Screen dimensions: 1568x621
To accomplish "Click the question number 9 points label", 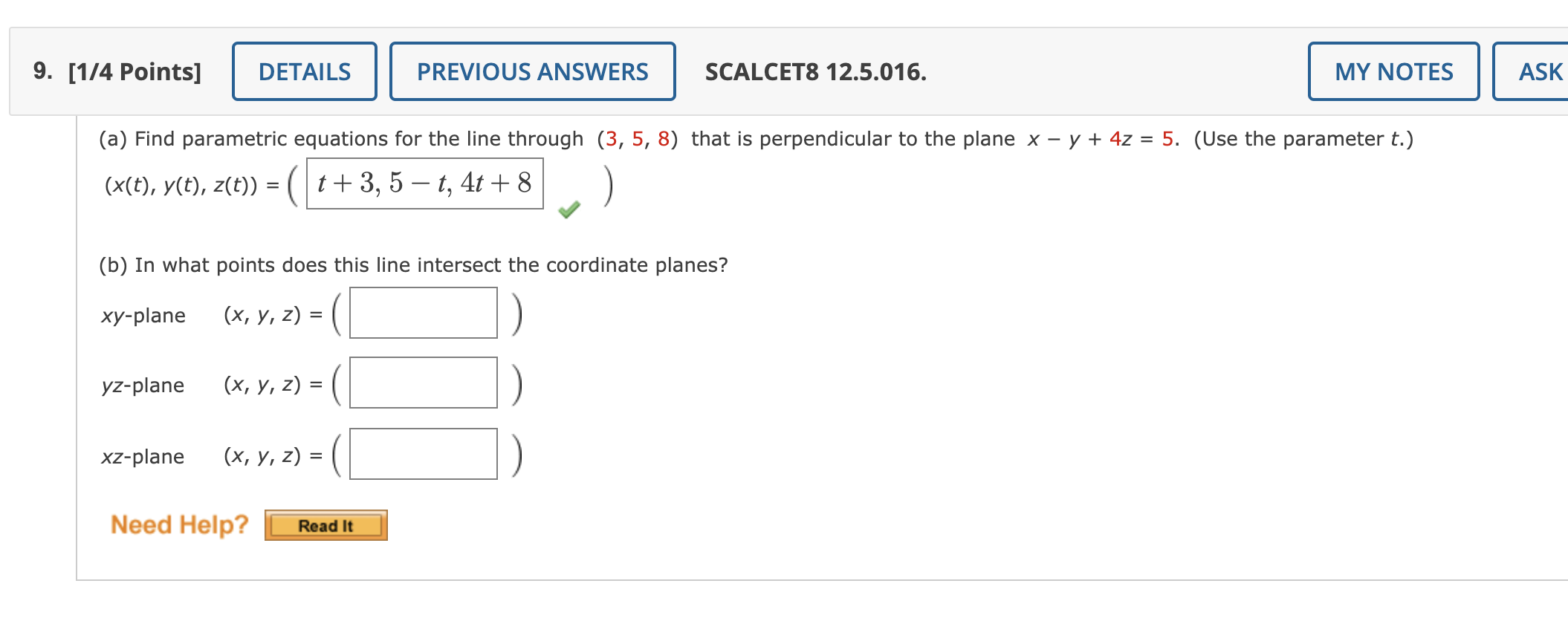I will (115, 71).
